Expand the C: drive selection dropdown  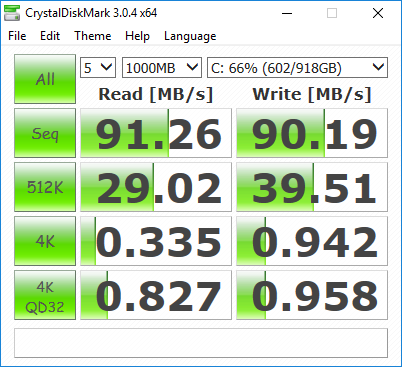coord(297,68)
